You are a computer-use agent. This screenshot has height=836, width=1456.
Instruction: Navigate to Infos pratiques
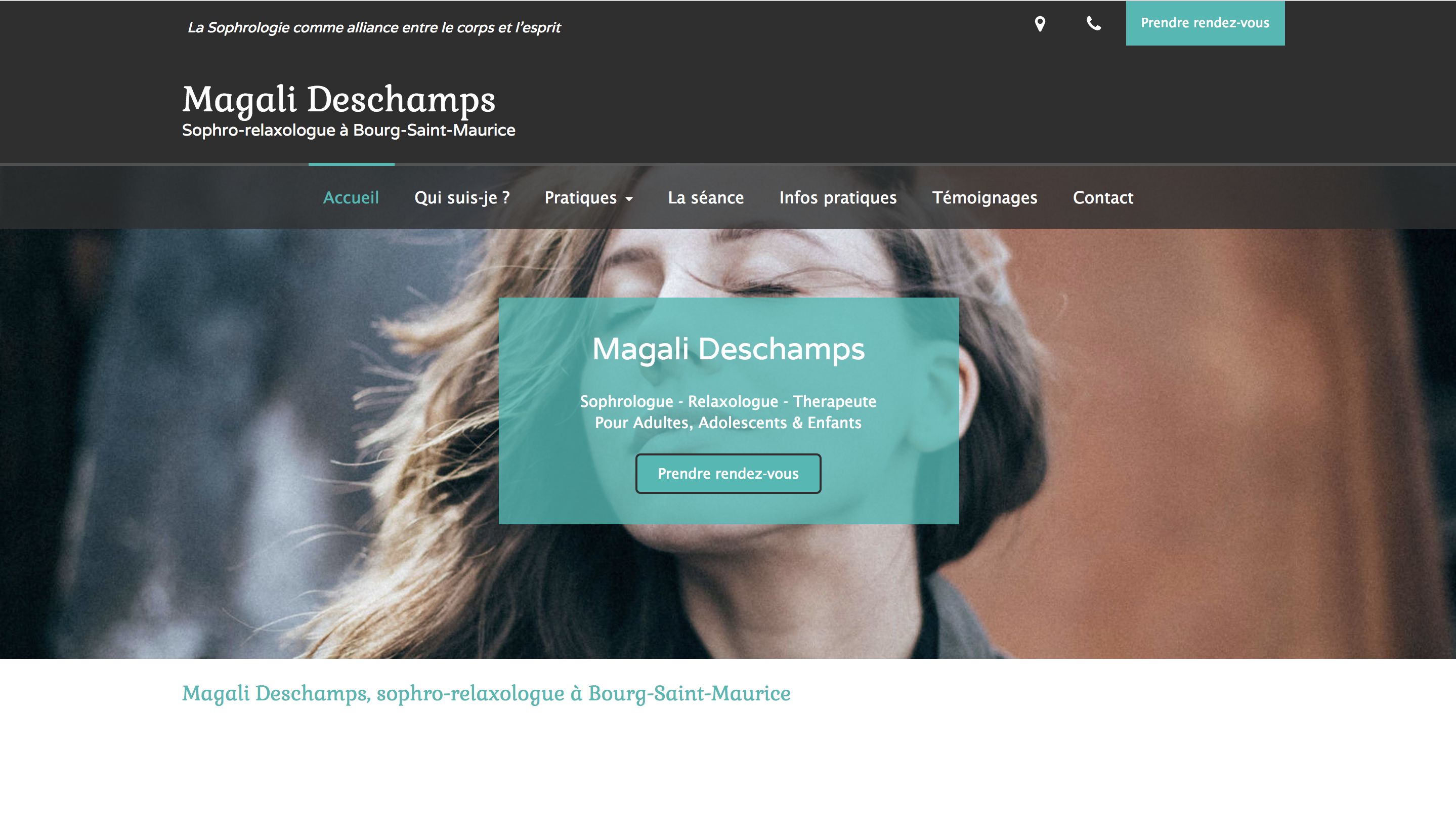(x=837, y=197)
